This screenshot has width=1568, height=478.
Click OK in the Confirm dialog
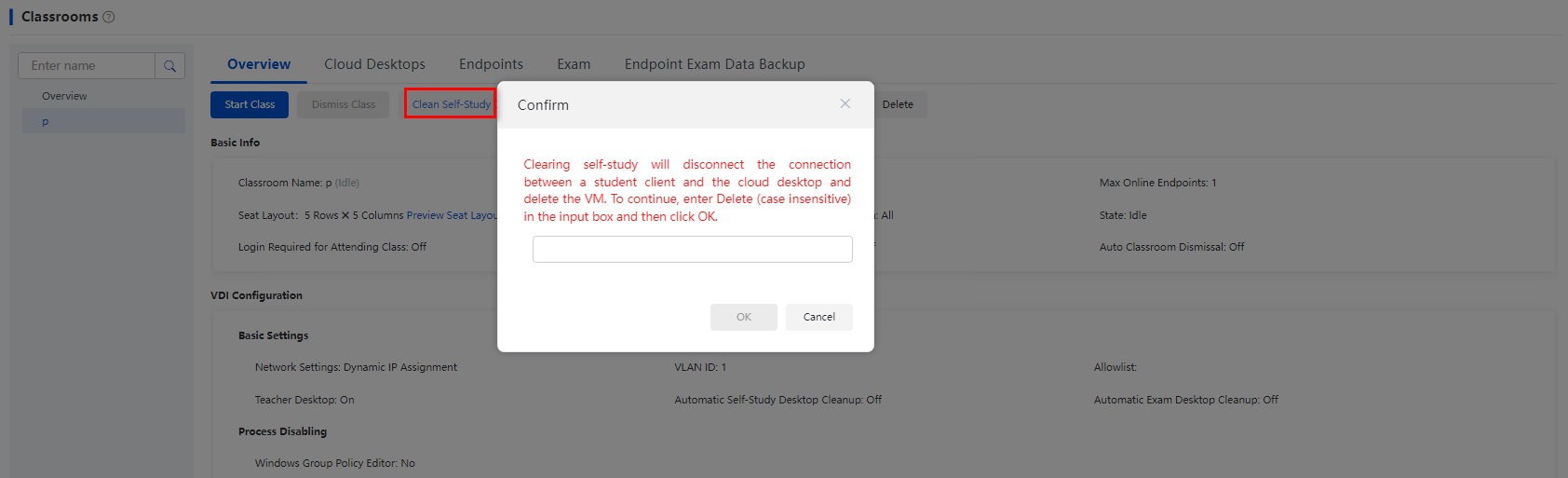point(744,317)
